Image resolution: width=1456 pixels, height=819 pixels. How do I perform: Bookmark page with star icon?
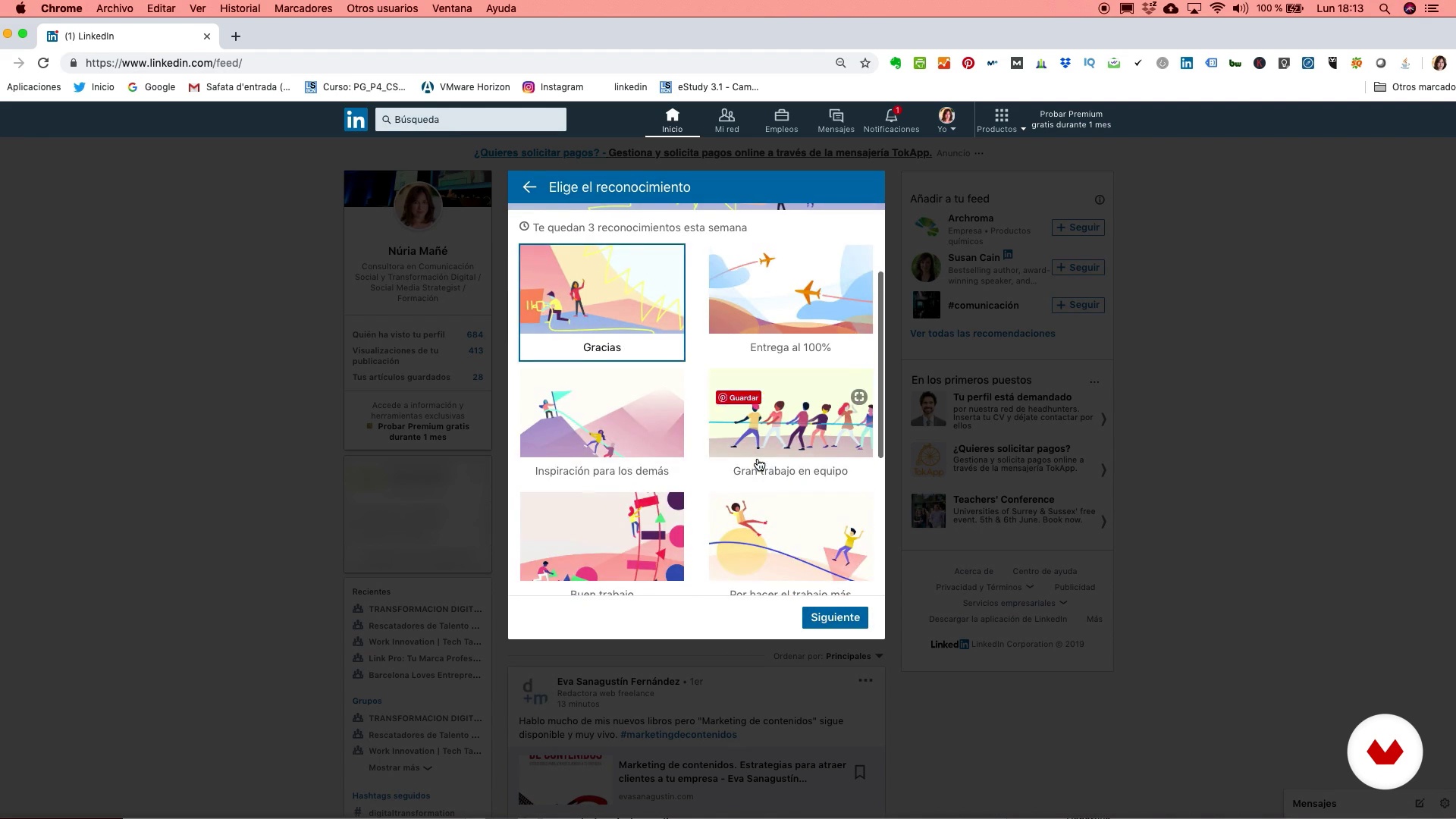click(x=865, y=63)
